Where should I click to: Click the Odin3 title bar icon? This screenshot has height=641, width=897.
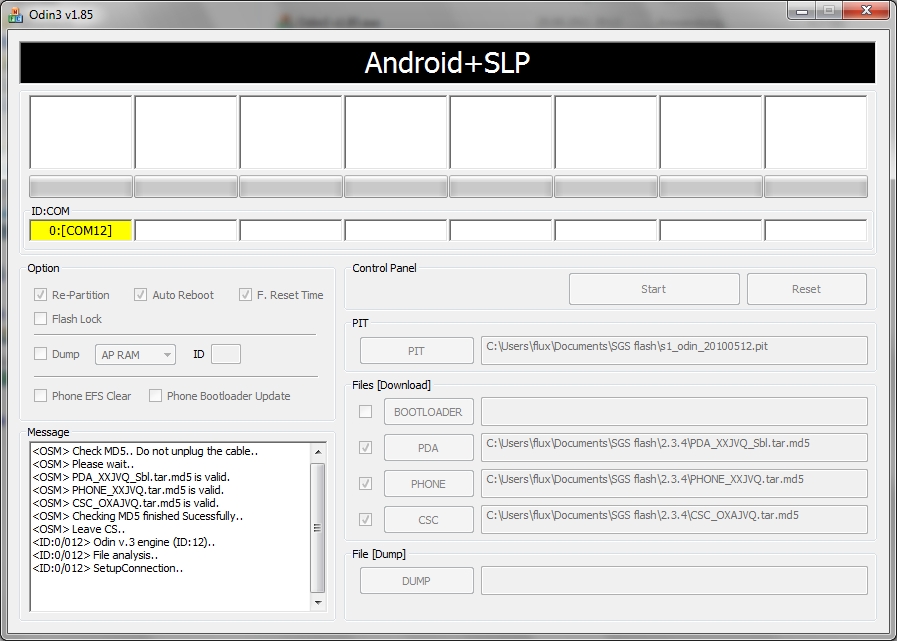[15, 15]
